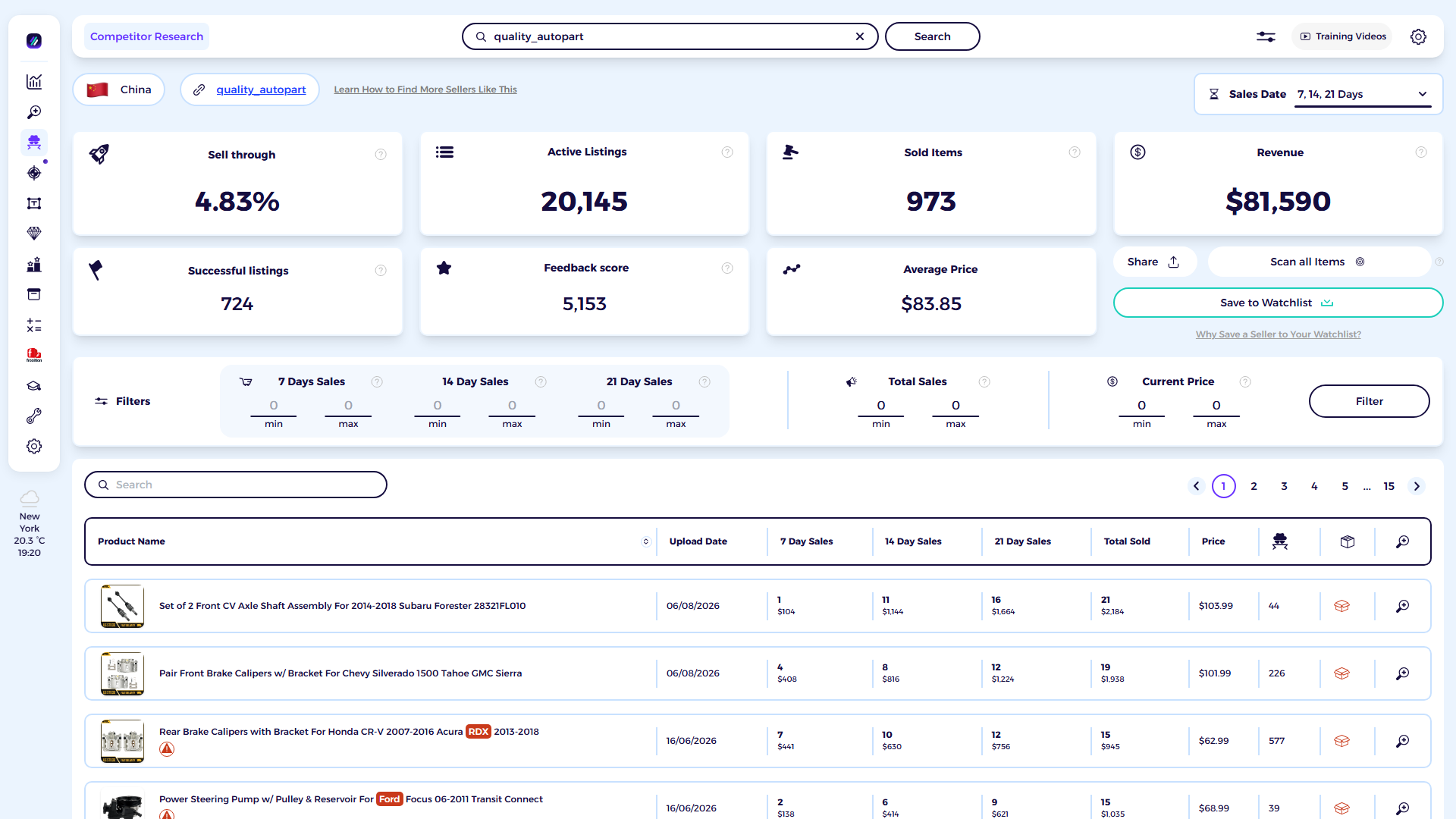This screenshot has width=1456, height=819.
Task: Open the graduation cap academy sidebar icon
Action: point(34,386)
